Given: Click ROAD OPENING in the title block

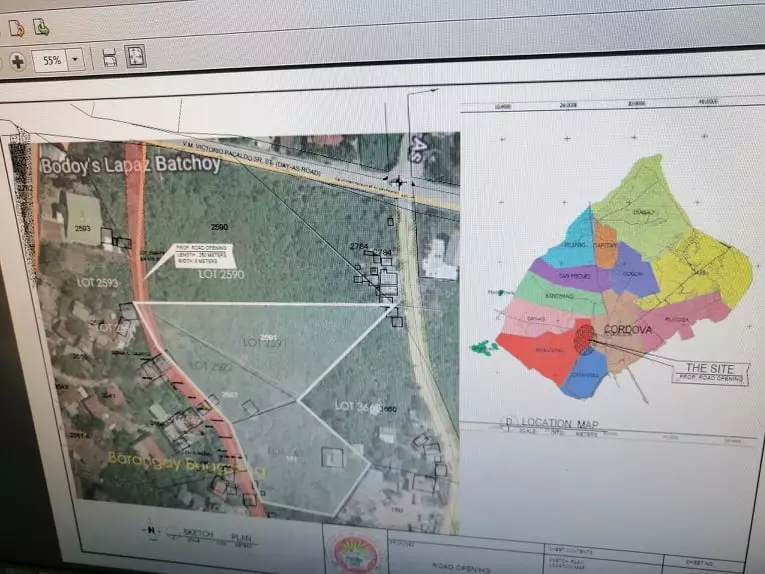Looking at the screenshot, I should click(x=462, y=567).
